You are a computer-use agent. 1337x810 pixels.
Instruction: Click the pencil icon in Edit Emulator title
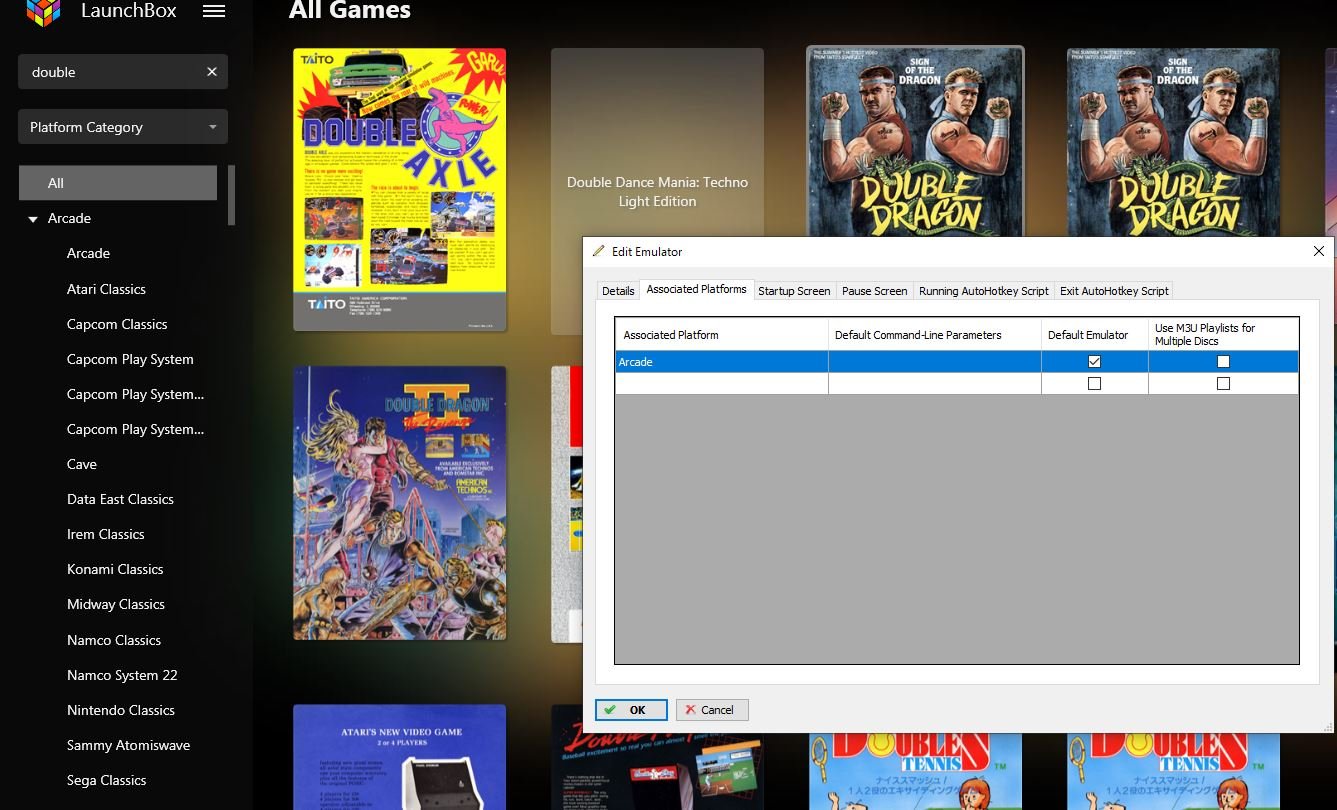click(599, 251)
